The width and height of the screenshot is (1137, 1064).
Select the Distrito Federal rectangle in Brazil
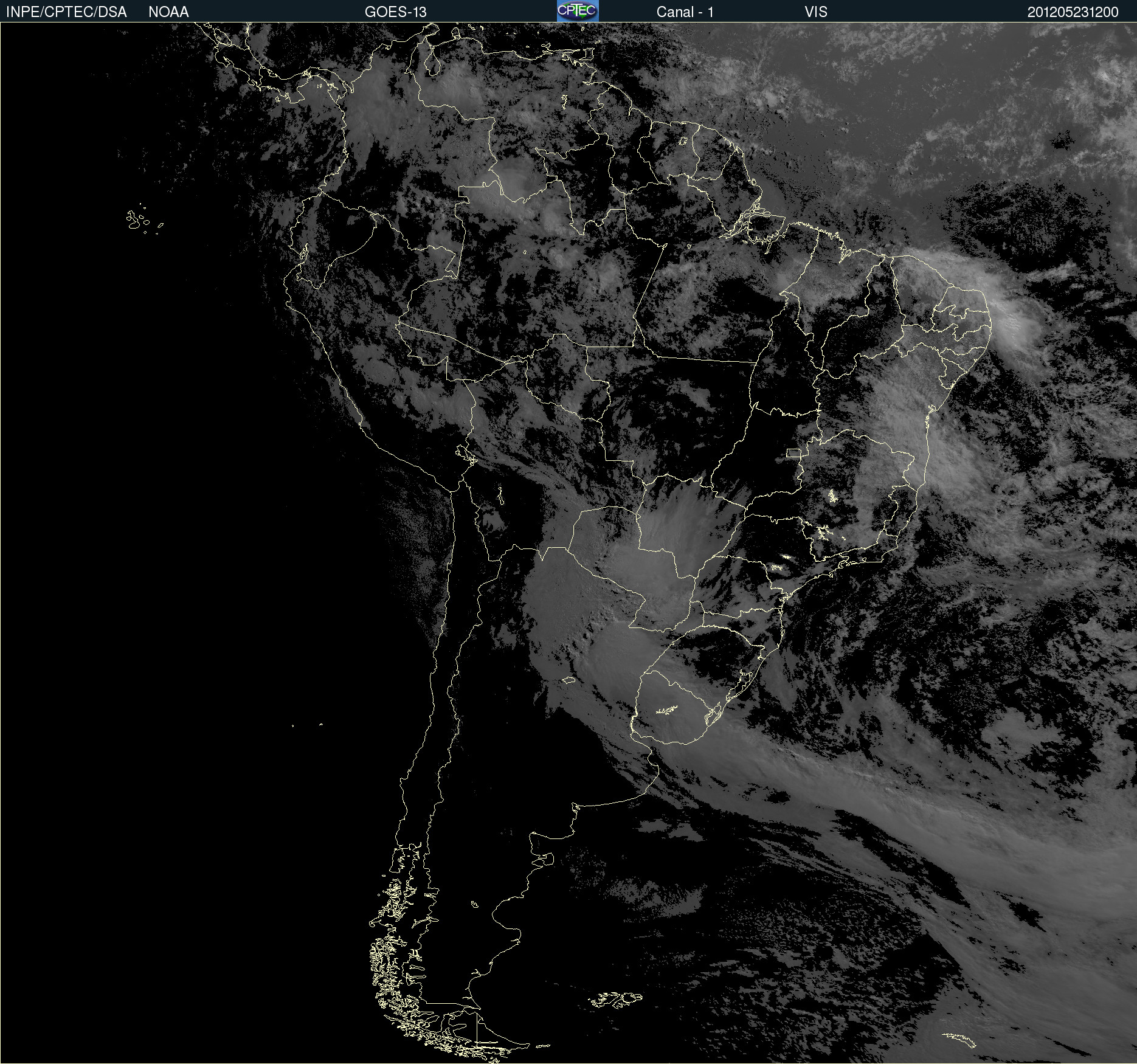(793, 453)
